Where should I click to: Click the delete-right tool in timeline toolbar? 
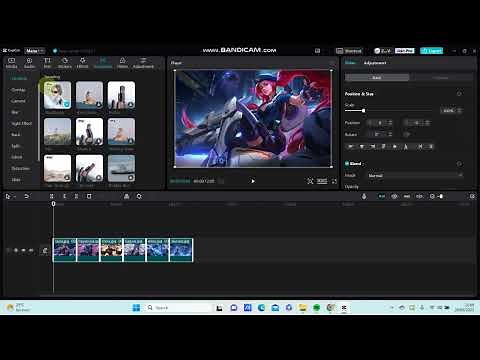tap(76, 196)
